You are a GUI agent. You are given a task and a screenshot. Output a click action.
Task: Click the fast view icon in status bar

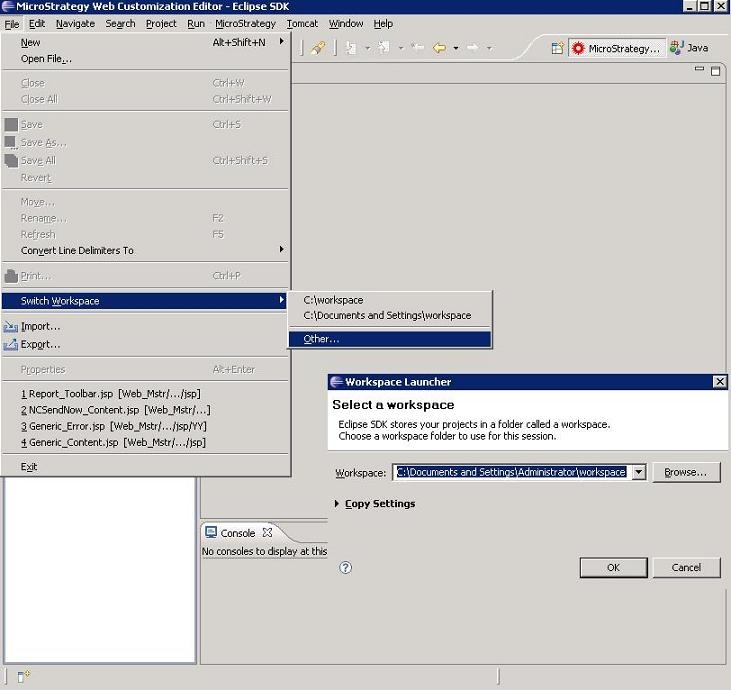[23, 677]
